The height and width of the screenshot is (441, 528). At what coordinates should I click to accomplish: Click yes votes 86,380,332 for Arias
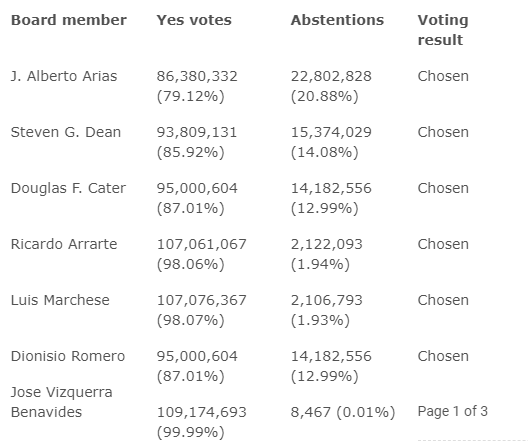tap(197, 76)
